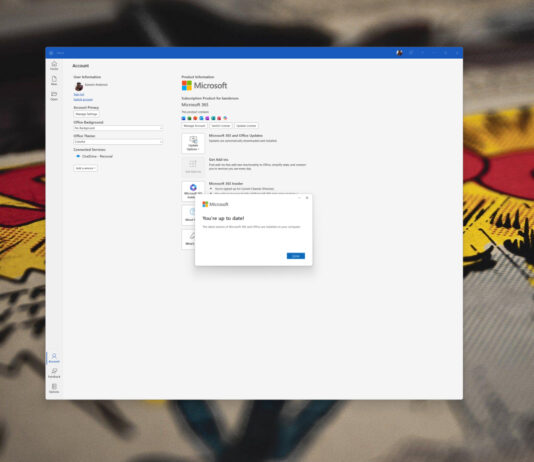The image size is (534, 462).
Task: Expand the Office Background dropdown
Action: pyautogui.click(x=118, y=128)
